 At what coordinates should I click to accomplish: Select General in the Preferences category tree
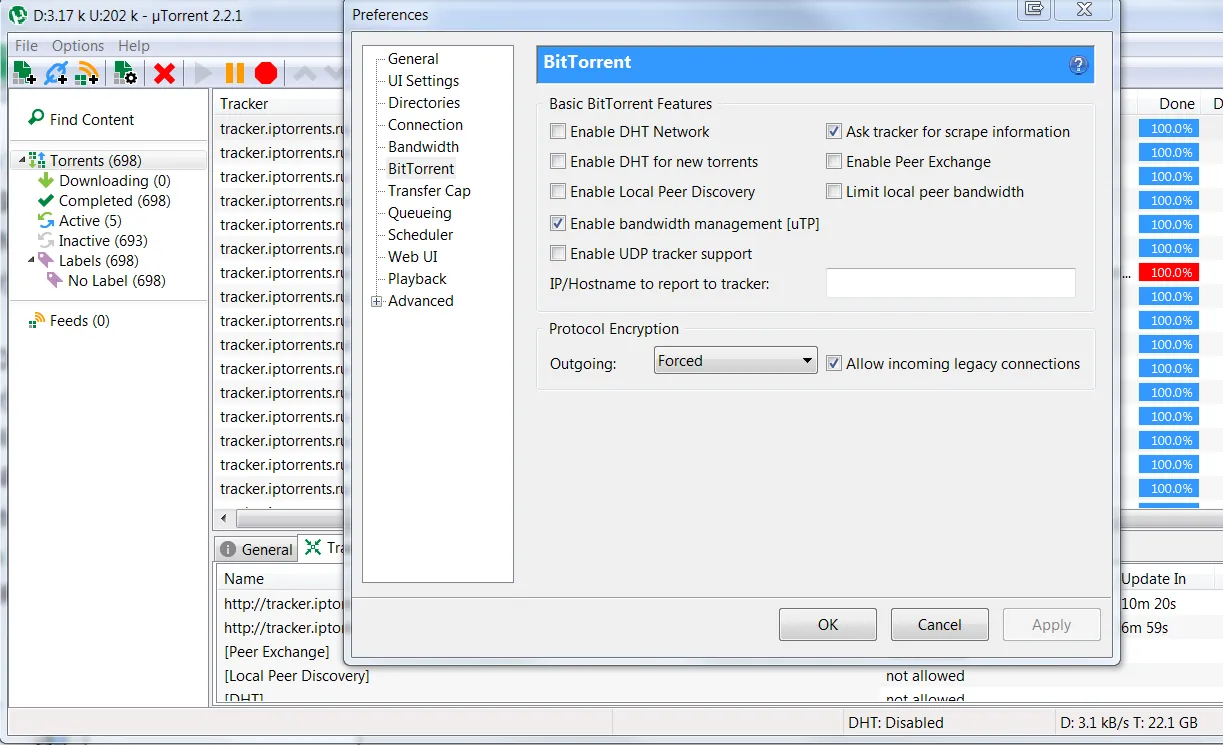[x=413, y=59]
